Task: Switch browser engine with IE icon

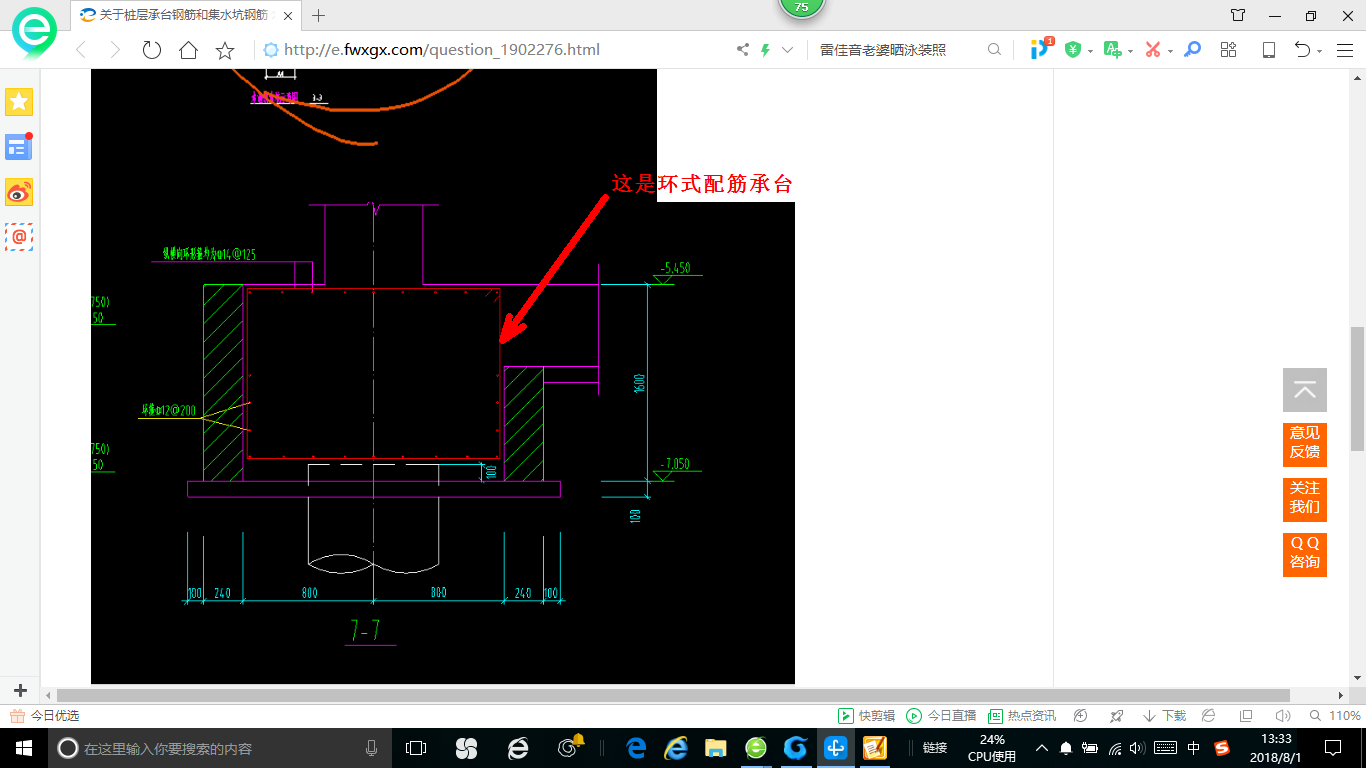Action: coord(1209,716)
